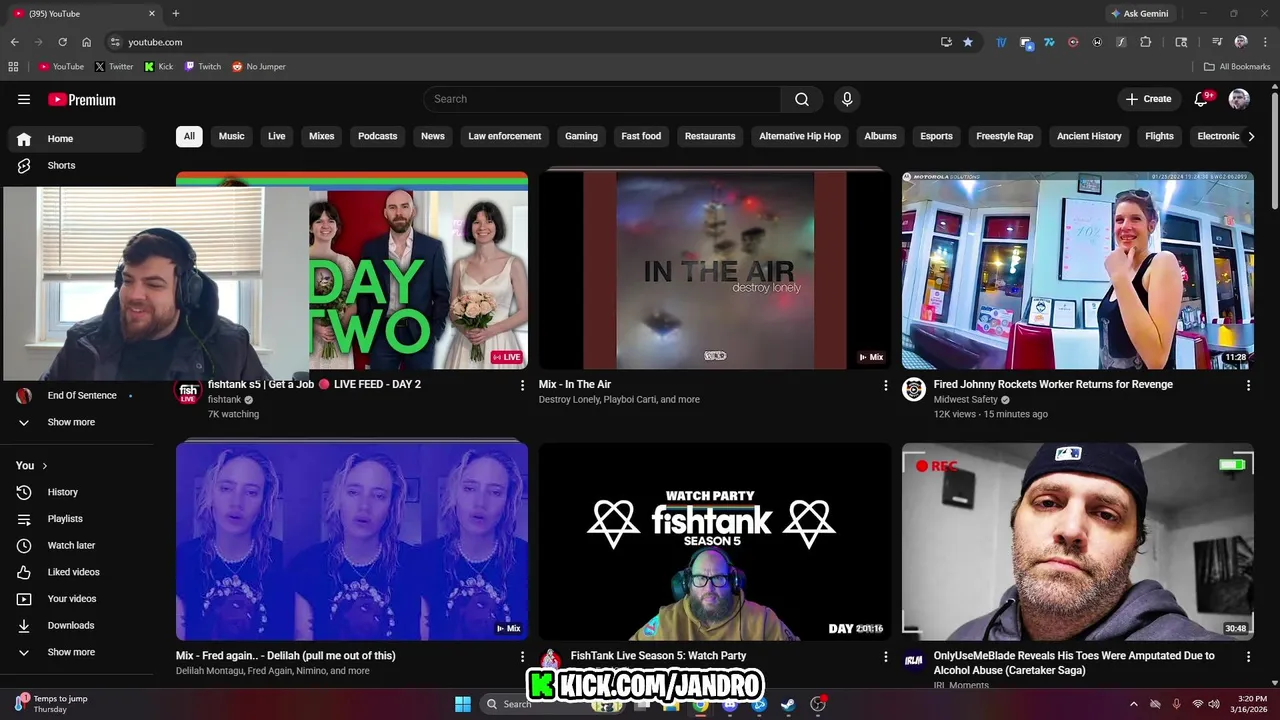Open the FishTank Season 5 Watch Party thumbnail
The height and width of the screenshot is (720, 1280).
pyautogui.click(x=715, y=541)
